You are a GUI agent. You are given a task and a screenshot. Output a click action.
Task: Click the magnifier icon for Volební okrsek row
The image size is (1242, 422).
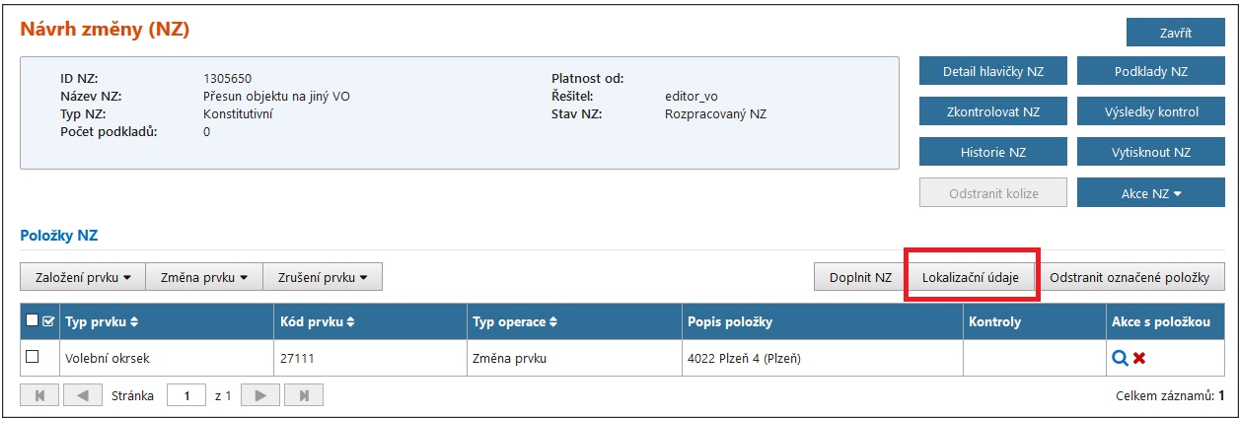(x=1120, y=358)
